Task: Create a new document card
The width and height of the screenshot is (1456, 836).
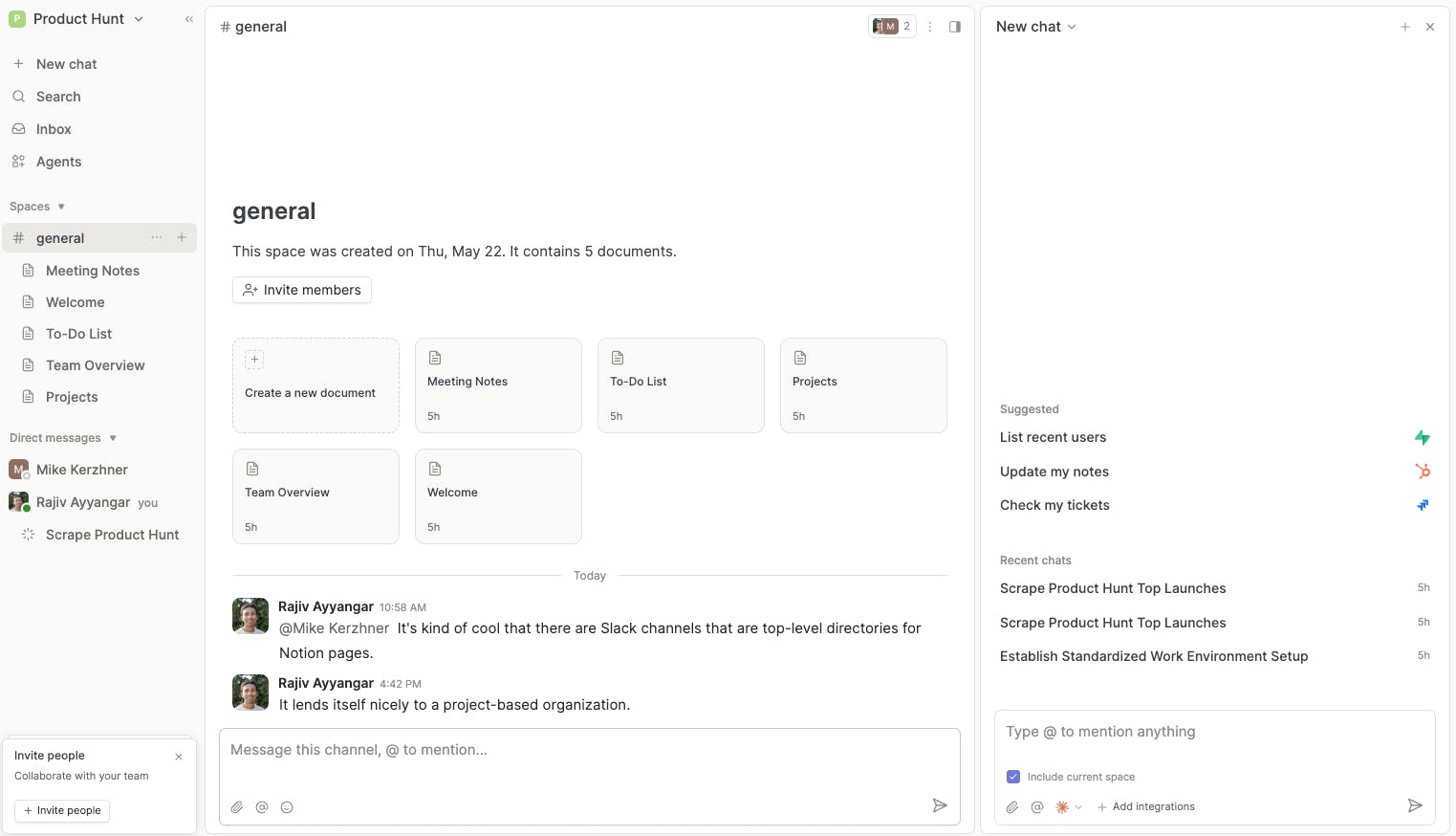Action: (315, 385)
